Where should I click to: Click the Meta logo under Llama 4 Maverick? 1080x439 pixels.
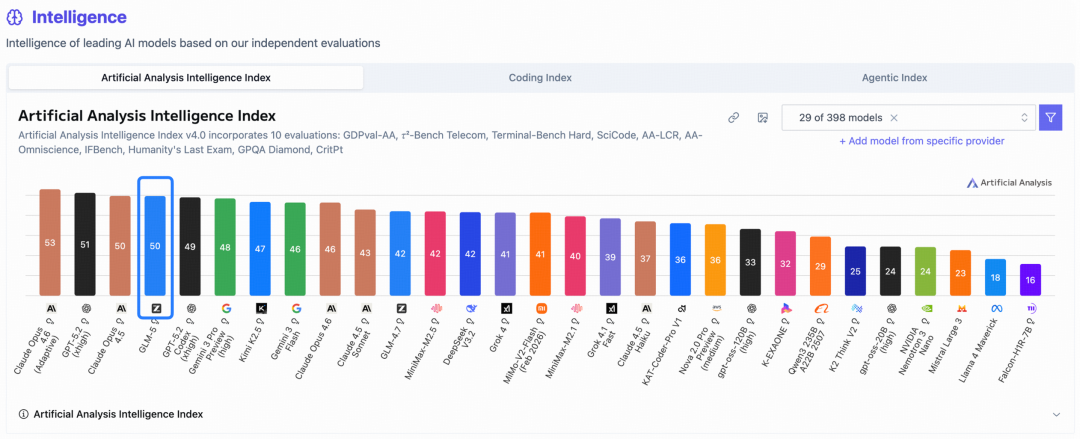995,308
